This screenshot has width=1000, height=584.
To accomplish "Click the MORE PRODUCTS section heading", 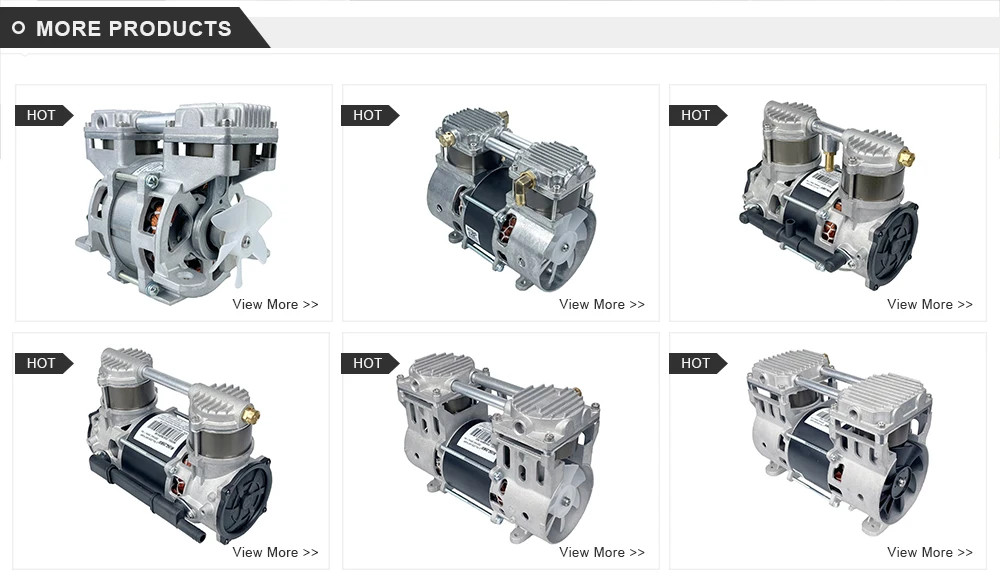I will point(134,29).
